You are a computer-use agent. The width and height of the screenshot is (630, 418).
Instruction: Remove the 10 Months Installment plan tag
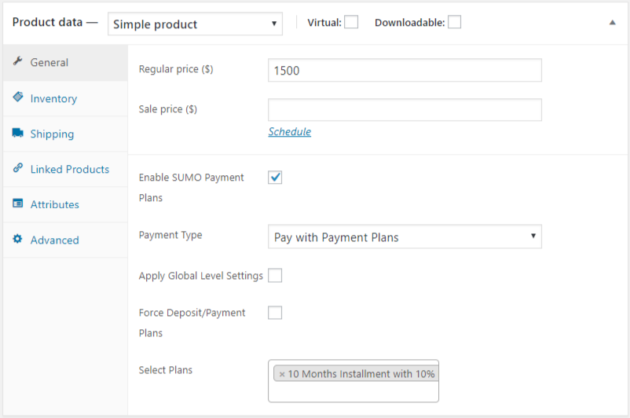point(282,374)
